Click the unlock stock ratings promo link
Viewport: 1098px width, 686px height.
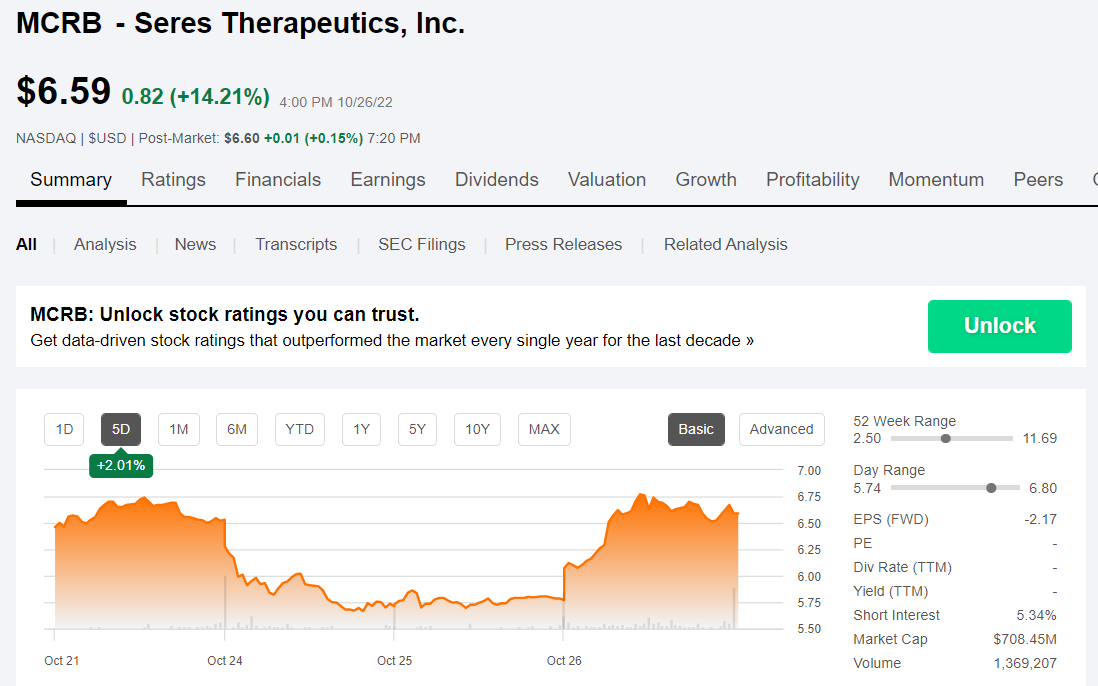click(392, 340)
